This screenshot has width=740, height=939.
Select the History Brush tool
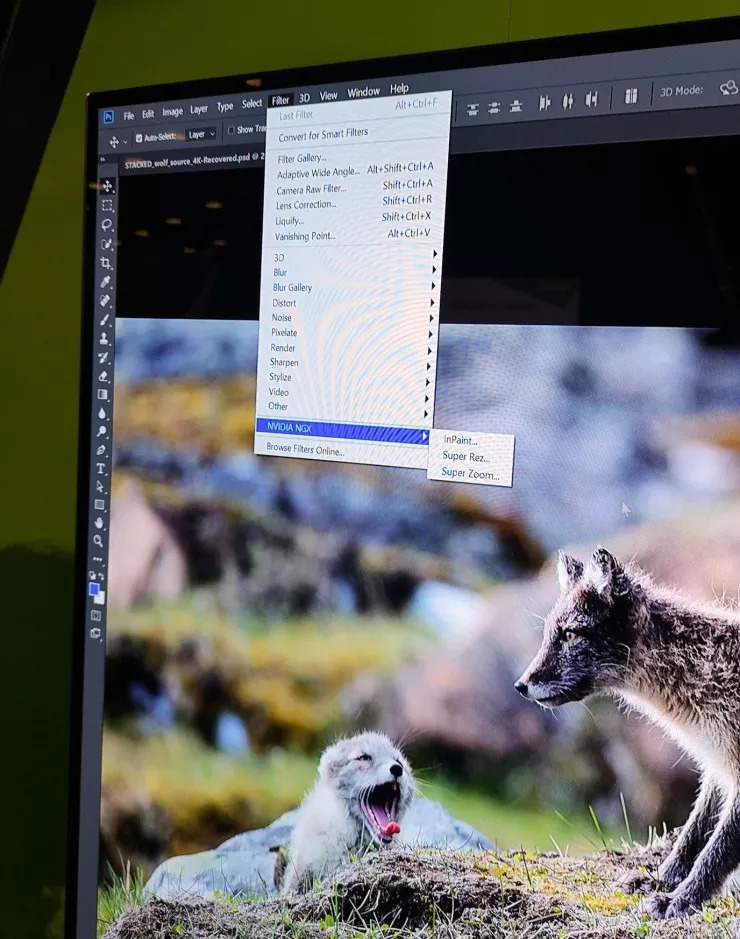(104, 358)
